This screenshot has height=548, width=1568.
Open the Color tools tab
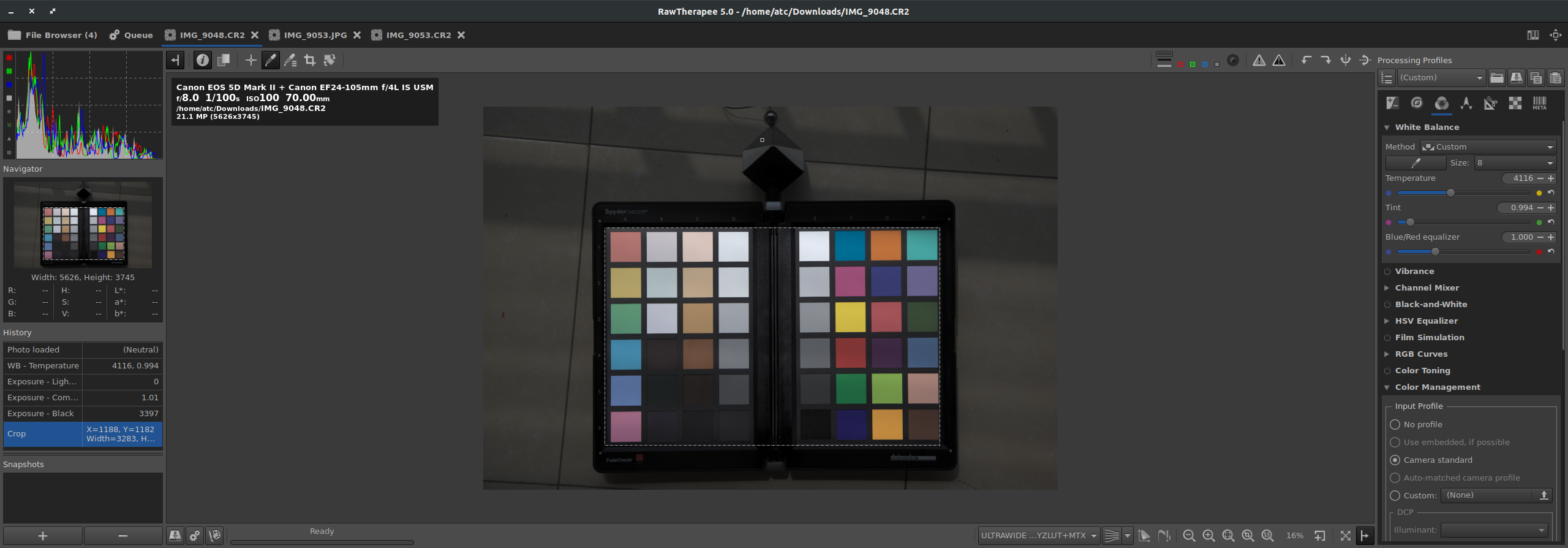point(1442,103)
